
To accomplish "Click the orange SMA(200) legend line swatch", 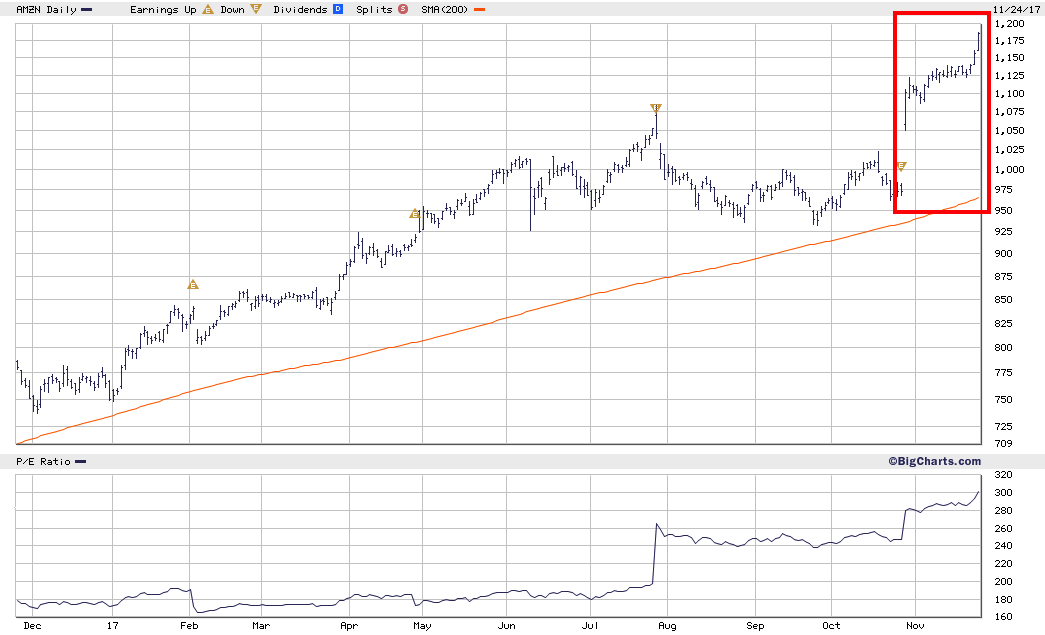I will pyautogui.click(x=479, y=10).
